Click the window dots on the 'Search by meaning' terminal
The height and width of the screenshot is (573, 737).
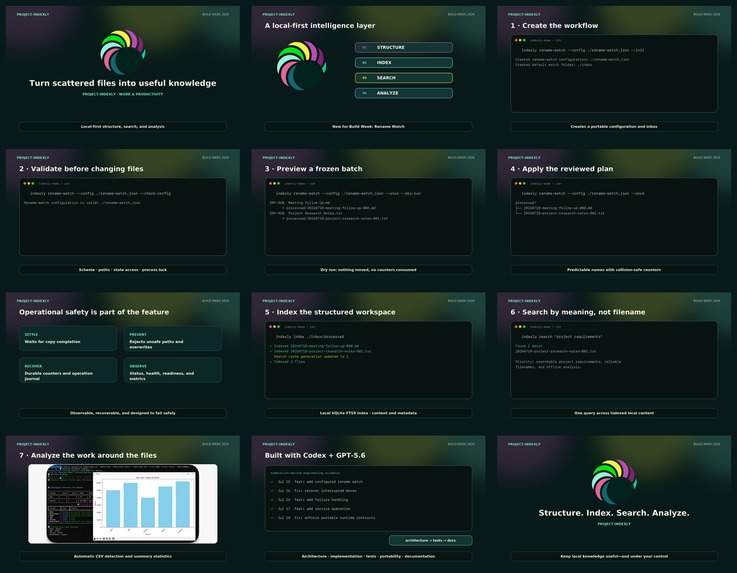520,327
